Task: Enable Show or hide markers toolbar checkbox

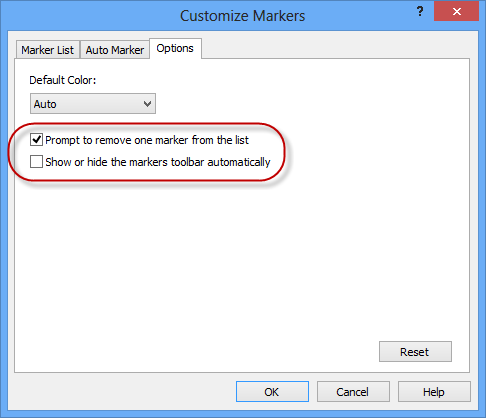Action: pos(36,162)
